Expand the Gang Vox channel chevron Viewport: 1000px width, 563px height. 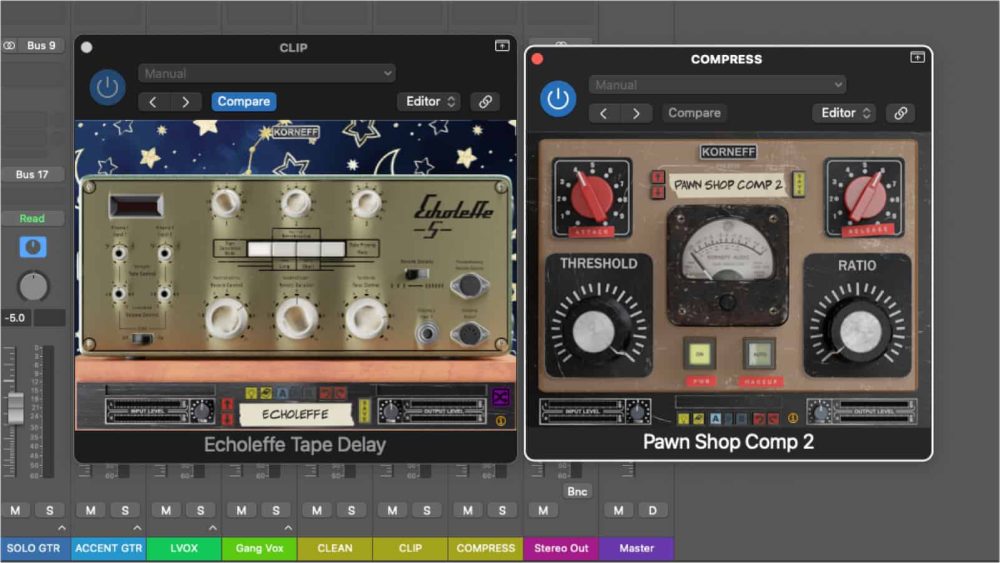tap(288, 528)
